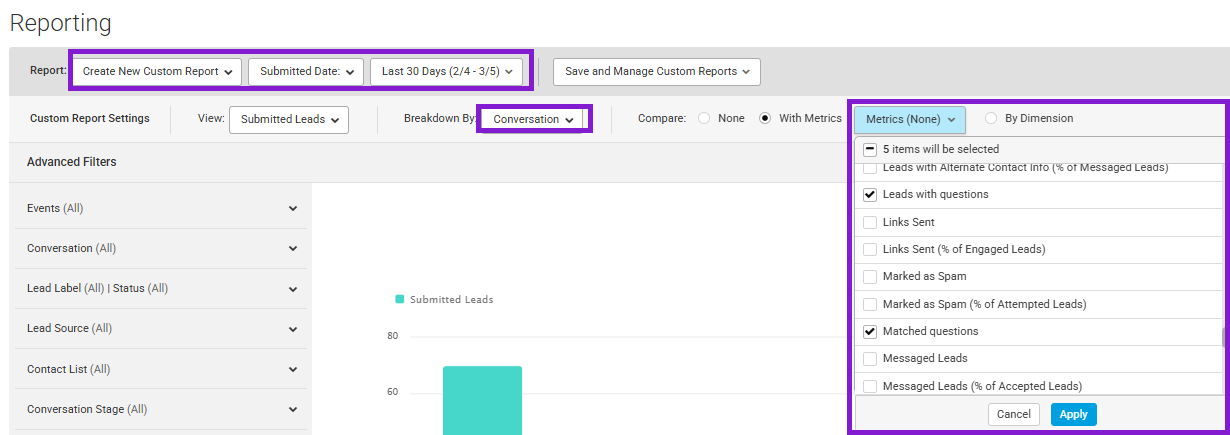
Task: Click the View: label
Action: (211, 118)
